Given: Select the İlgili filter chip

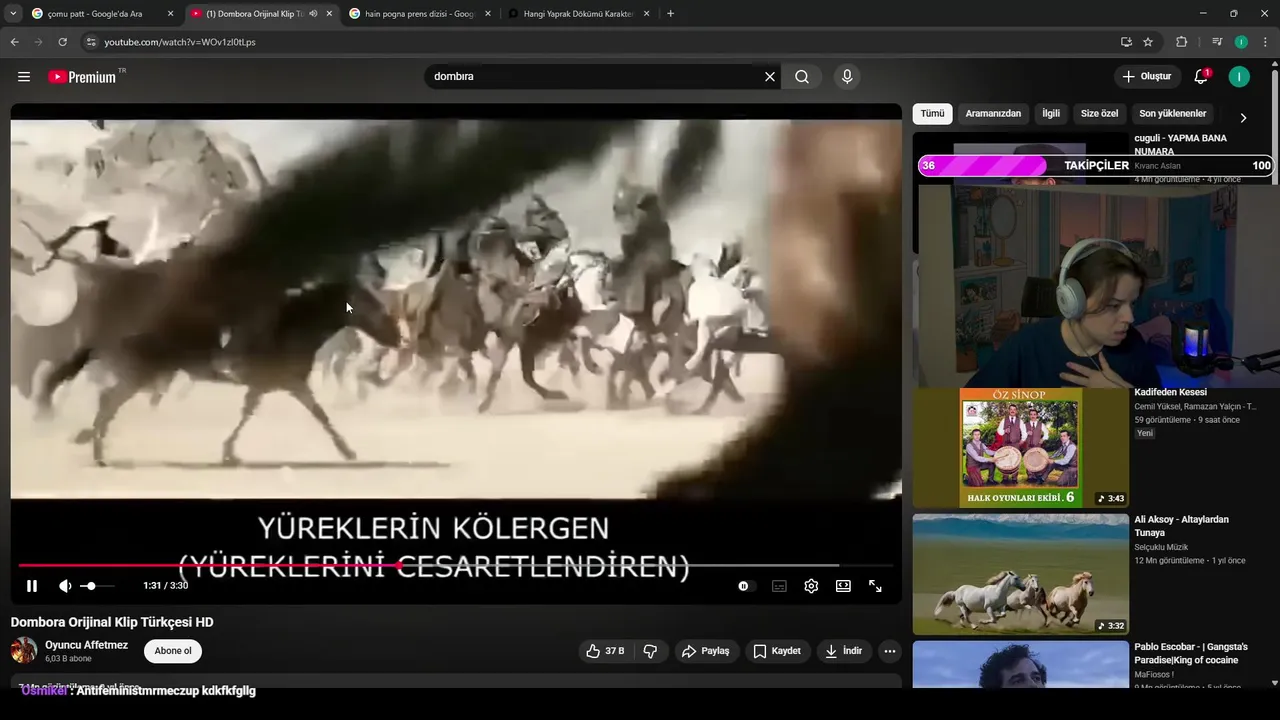Looking at the screenshot, I should point(1051,113).
